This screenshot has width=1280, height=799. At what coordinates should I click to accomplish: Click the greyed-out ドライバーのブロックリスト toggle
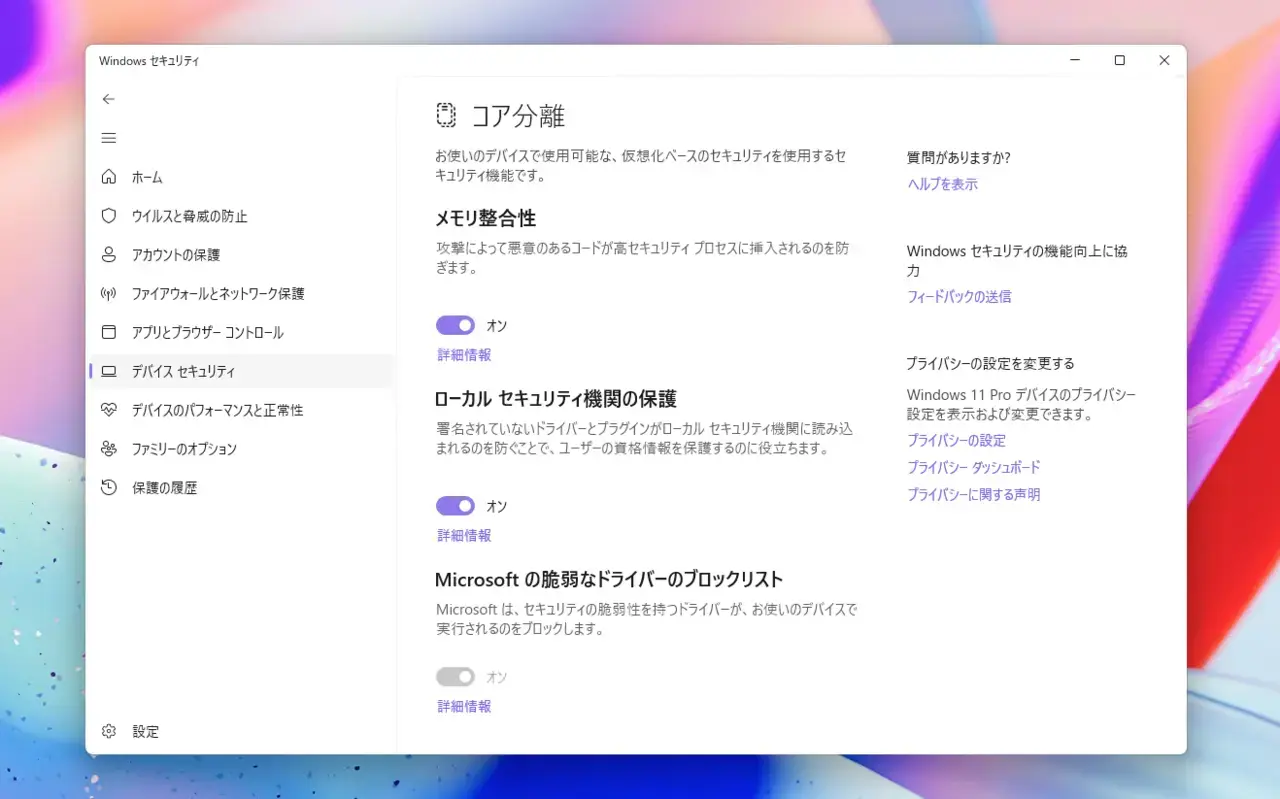click(x=455, y=677)
